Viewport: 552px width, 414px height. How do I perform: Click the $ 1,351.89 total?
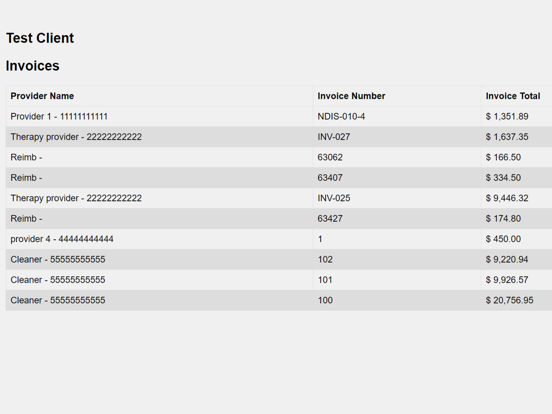[x=507, y=117]
